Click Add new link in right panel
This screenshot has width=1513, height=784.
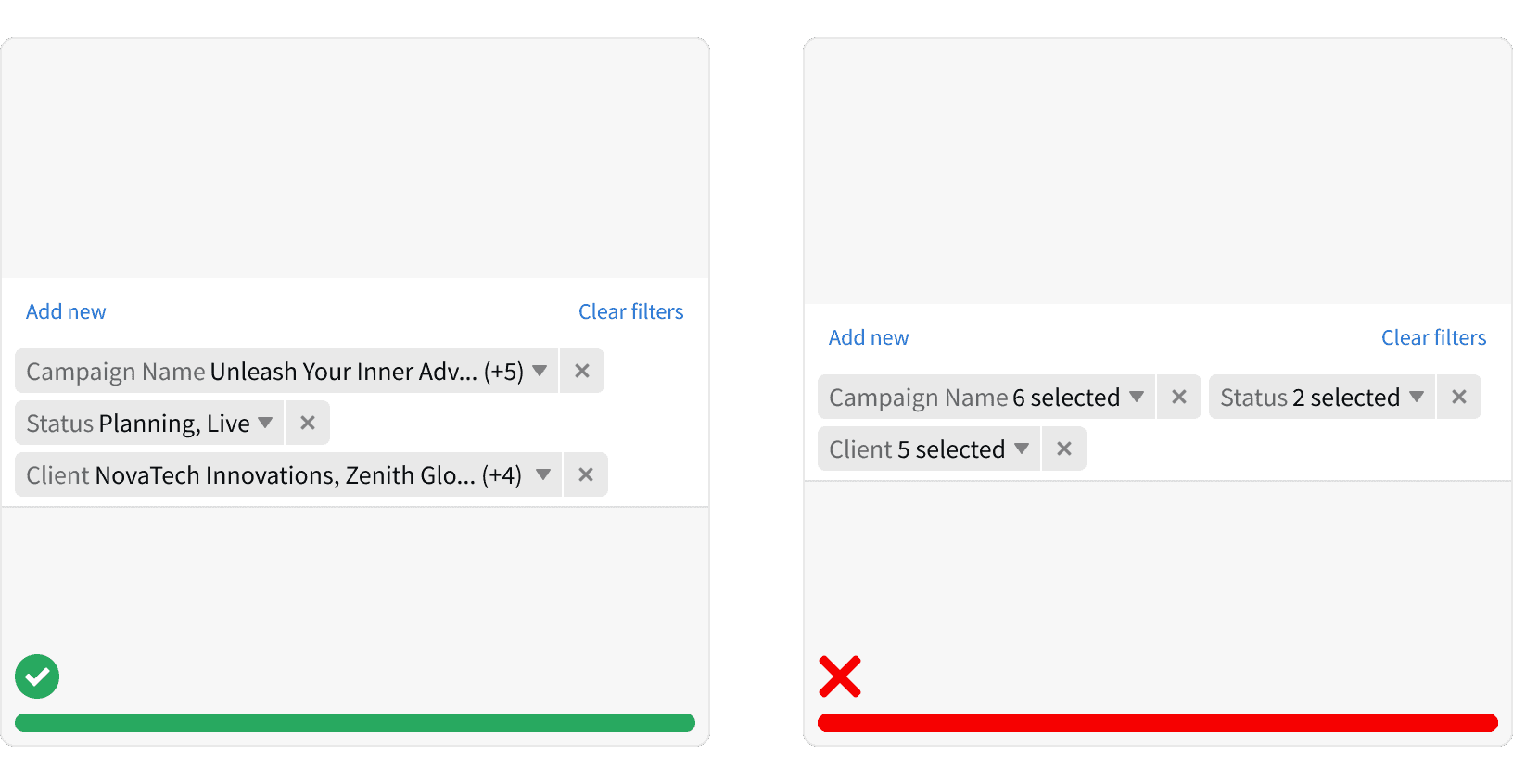pos(869,337)
